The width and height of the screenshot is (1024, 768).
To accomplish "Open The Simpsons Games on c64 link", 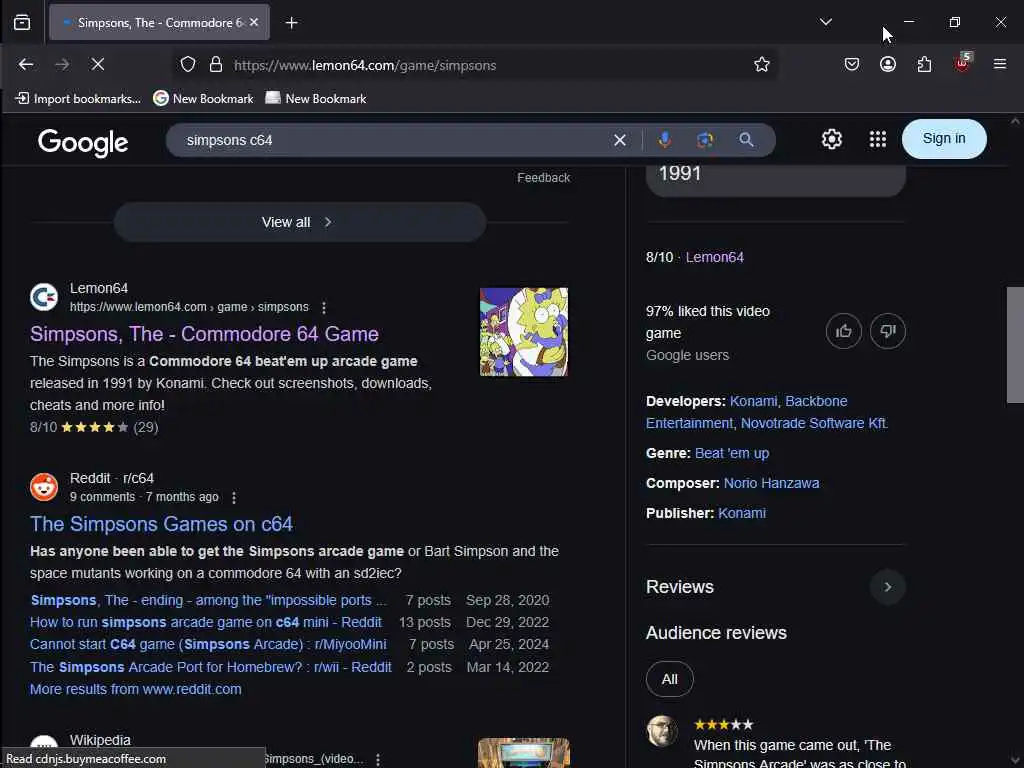I will [x=161, y=524].
